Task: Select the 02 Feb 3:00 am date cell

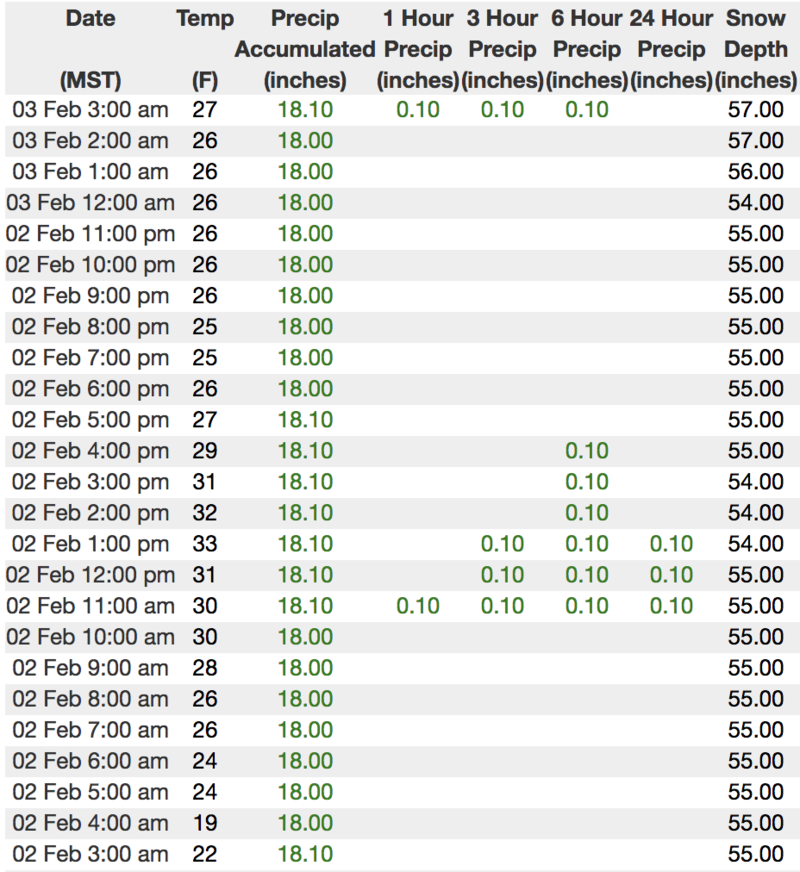Action: 90,854
